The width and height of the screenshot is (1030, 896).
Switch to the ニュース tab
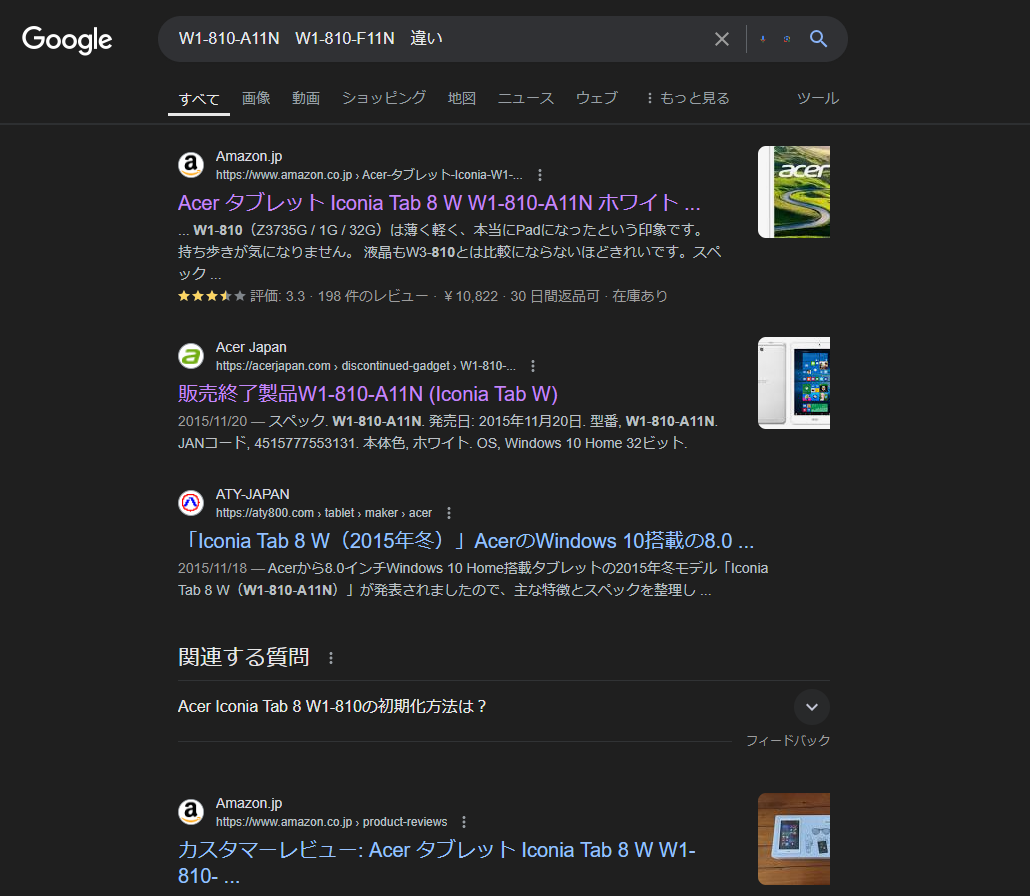(x=526, y=98)
